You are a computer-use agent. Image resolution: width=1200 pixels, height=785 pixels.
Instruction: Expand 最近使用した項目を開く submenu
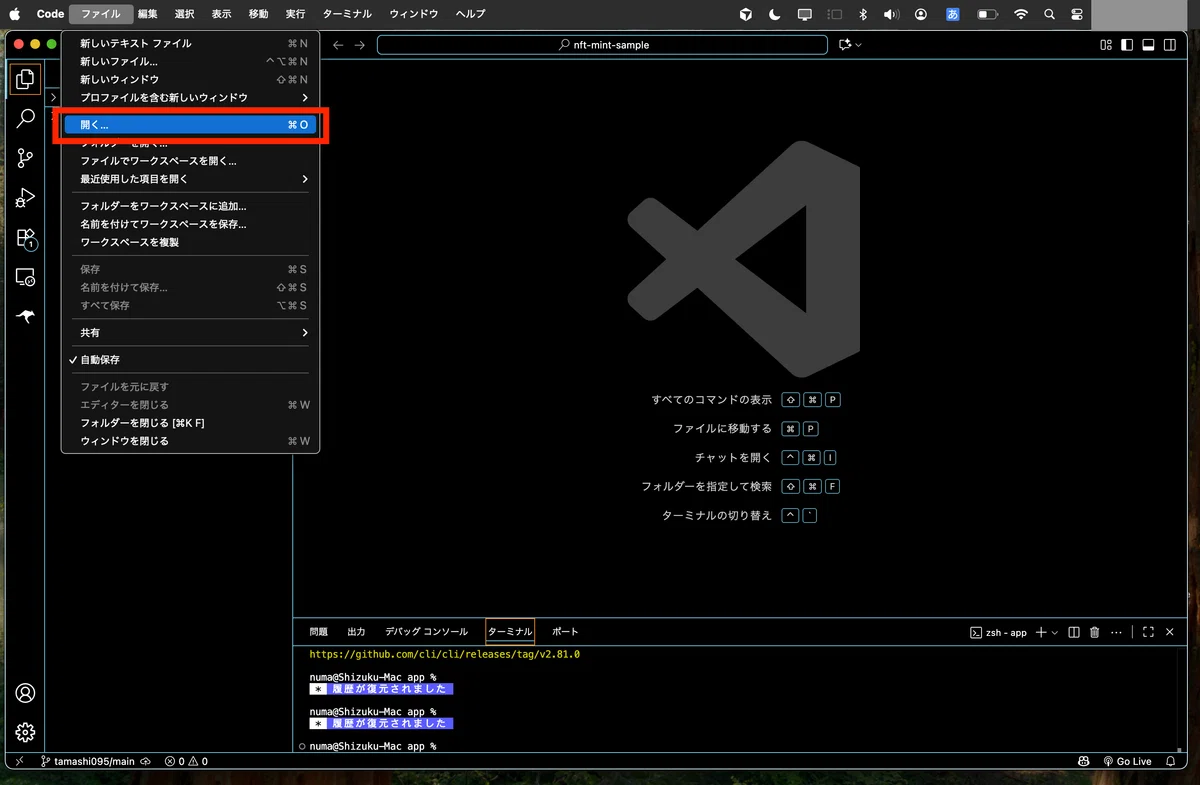(190, 179)
